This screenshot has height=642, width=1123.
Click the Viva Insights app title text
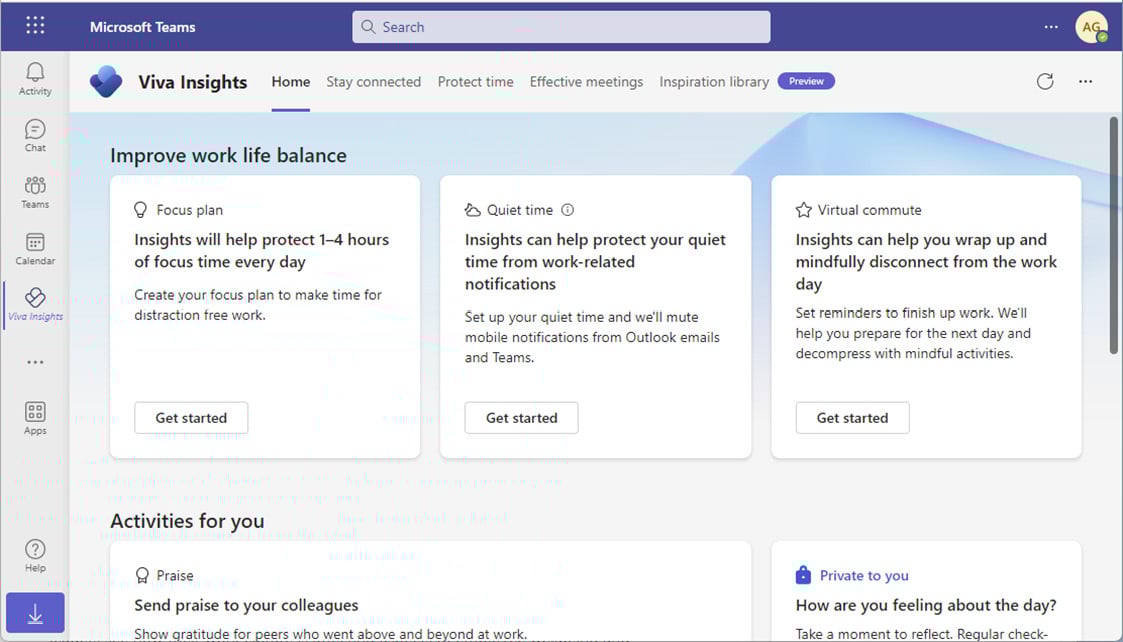193,82
